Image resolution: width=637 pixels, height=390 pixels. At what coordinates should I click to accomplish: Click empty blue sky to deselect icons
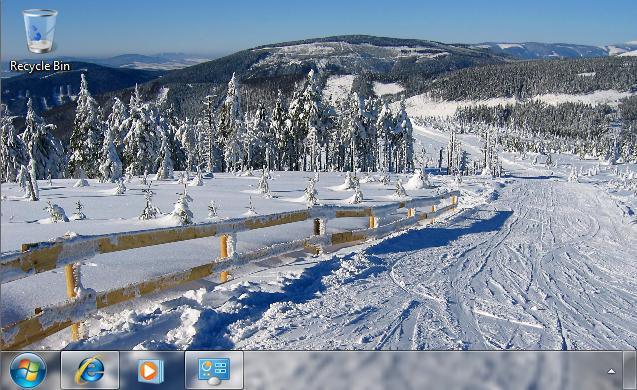(325, 18)
